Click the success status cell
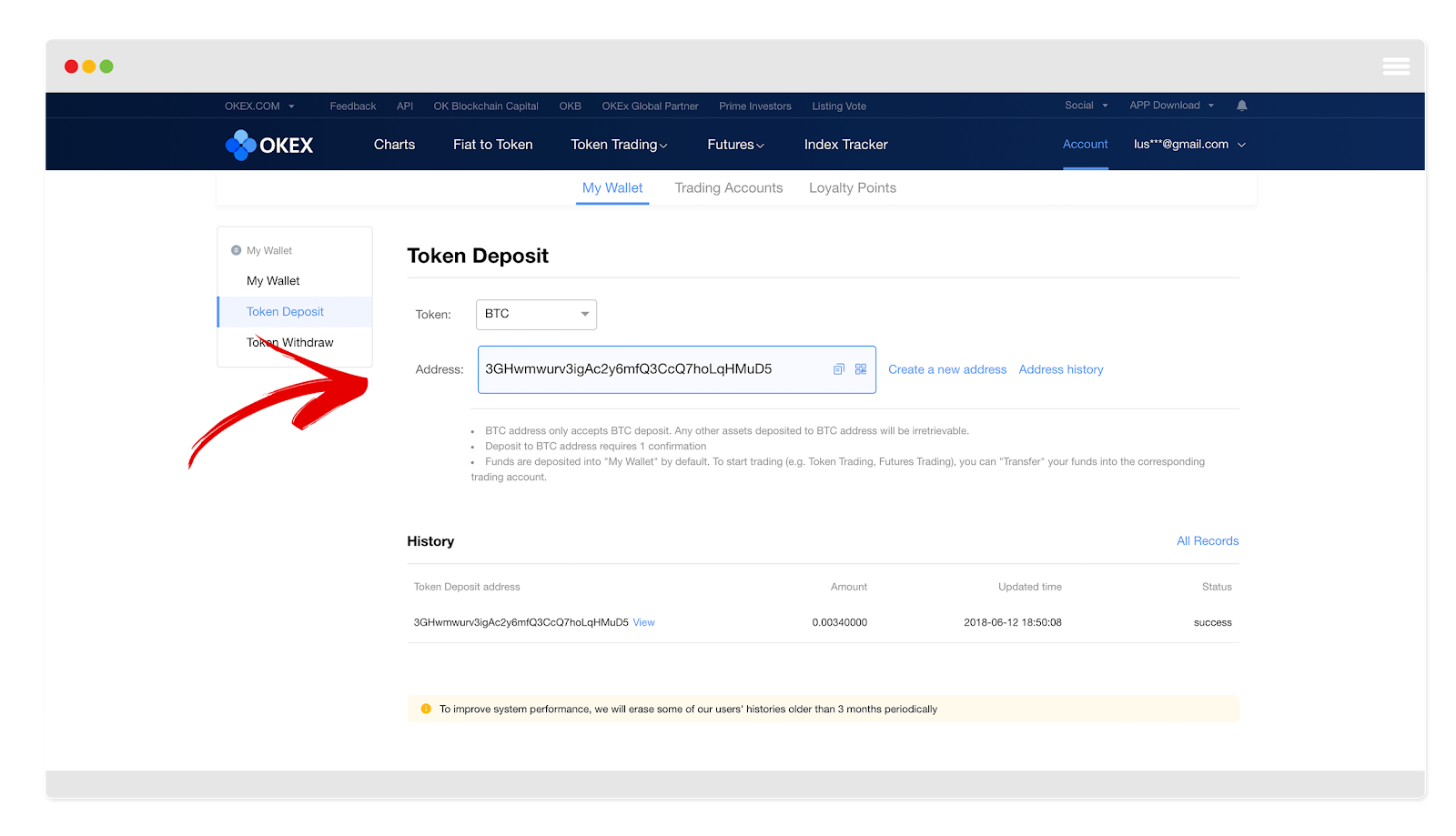Viewport: 1456px width, 836px height. pos(1213,622)
